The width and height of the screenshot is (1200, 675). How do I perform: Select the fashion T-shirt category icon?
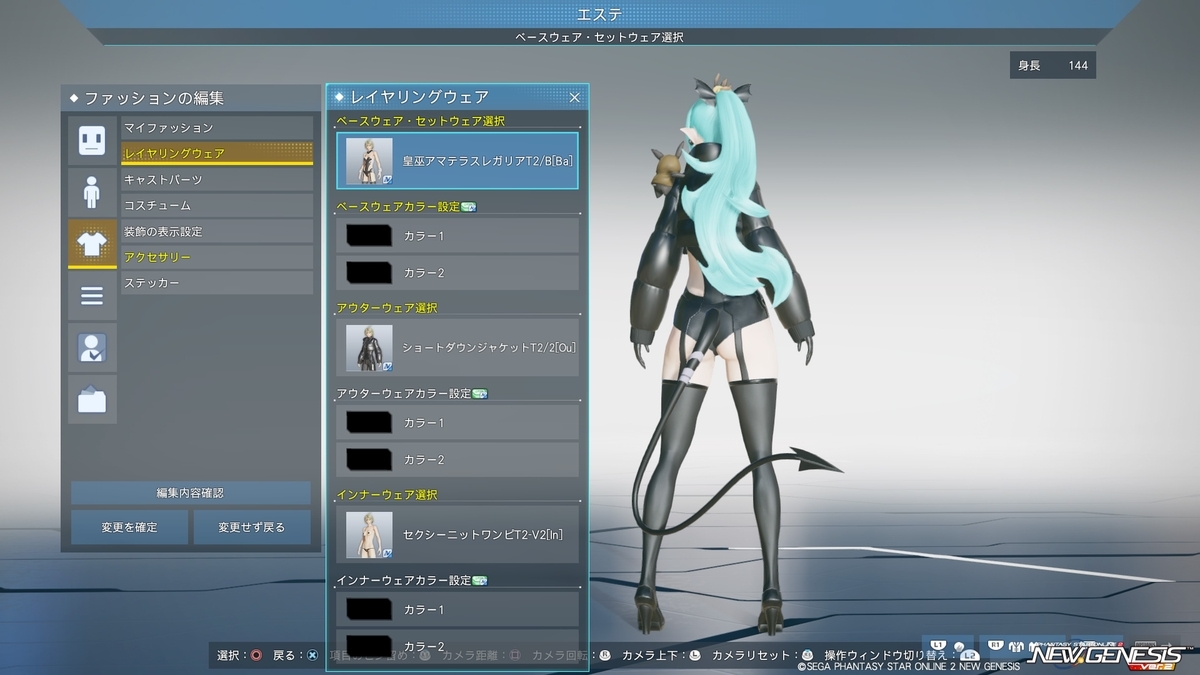(x=92, y=244)
